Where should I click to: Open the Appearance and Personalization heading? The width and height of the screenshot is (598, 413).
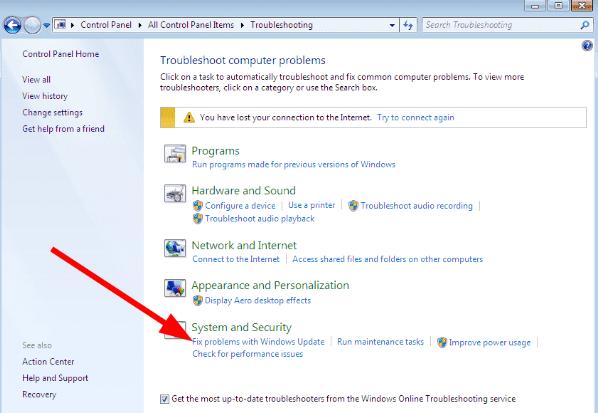coord(270,285)
